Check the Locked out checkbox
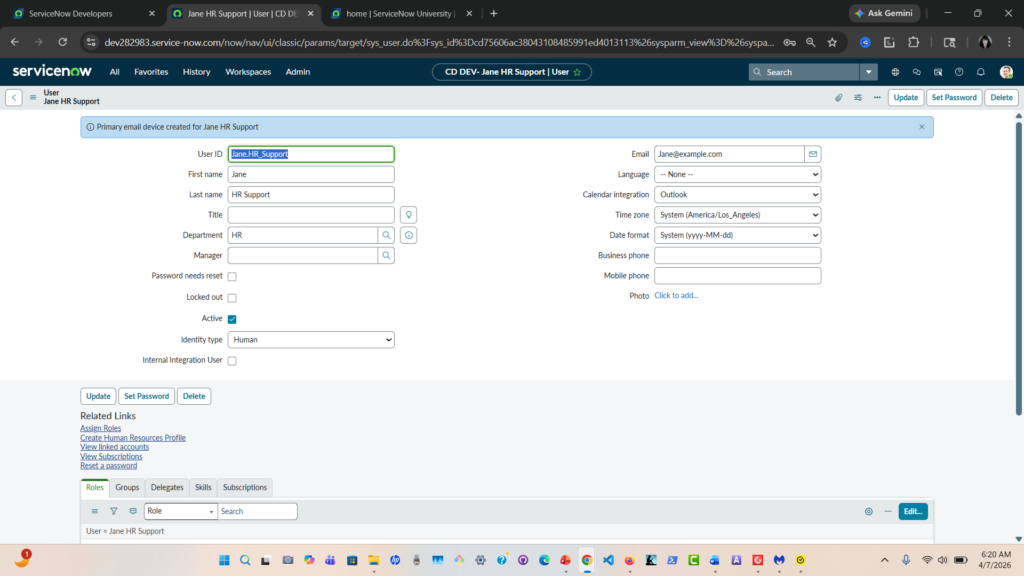 [x=232, y=298]
